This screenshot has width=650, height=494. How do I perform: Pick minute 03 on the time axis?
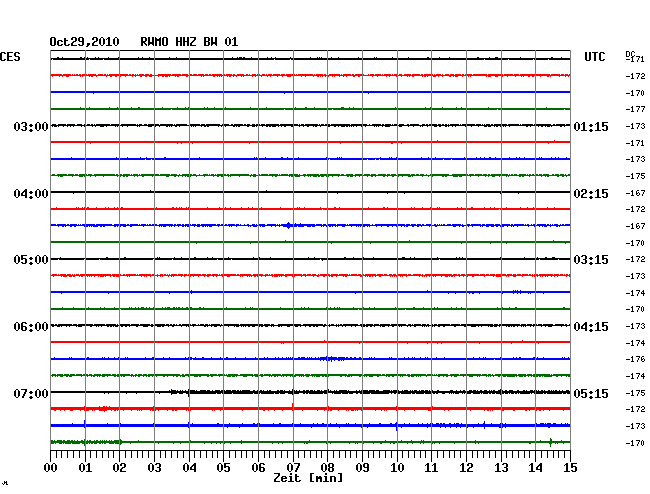click(x=154, y=467)
